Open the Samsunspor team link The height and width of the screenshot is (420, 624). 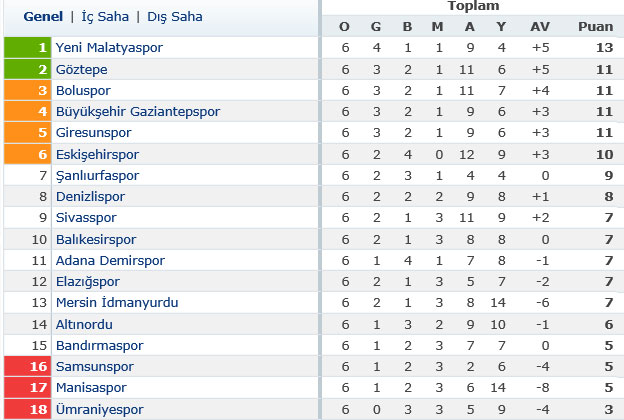click(x=95, y=367)
